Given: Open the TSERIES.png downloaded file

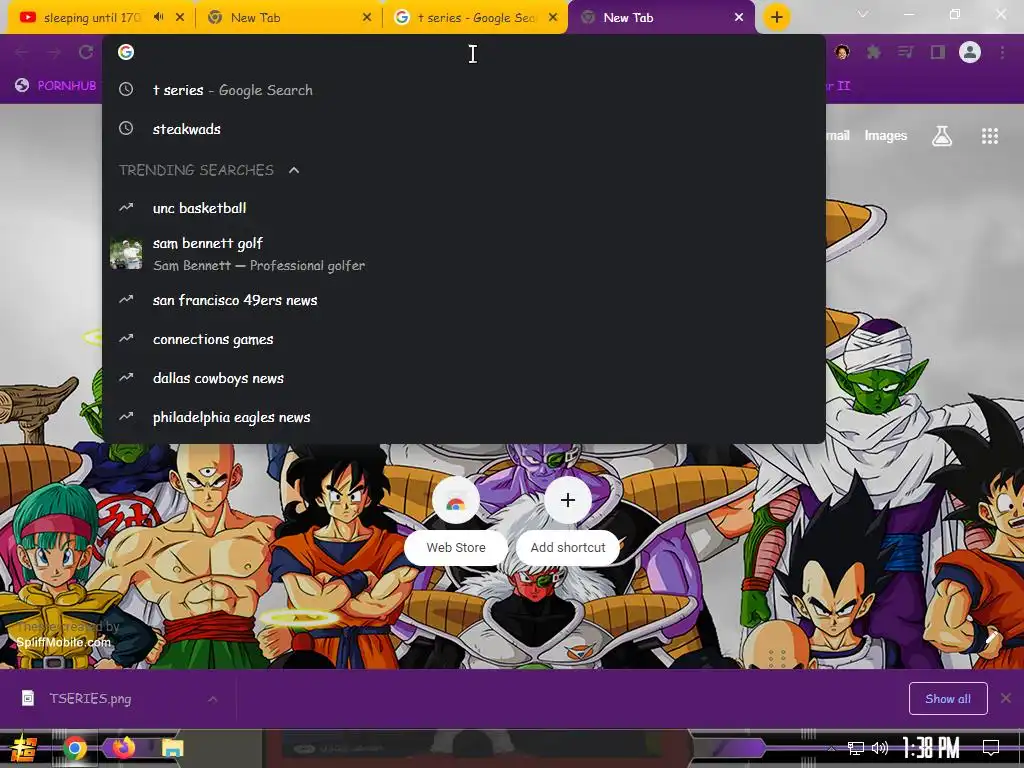Looking at the screenshot, I should 90,699.
